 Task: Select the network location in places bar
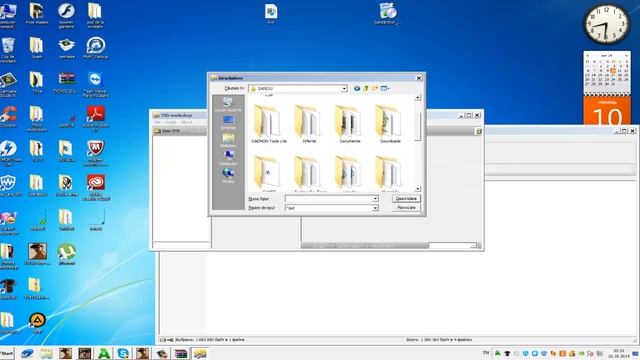[x=228, y=176]
